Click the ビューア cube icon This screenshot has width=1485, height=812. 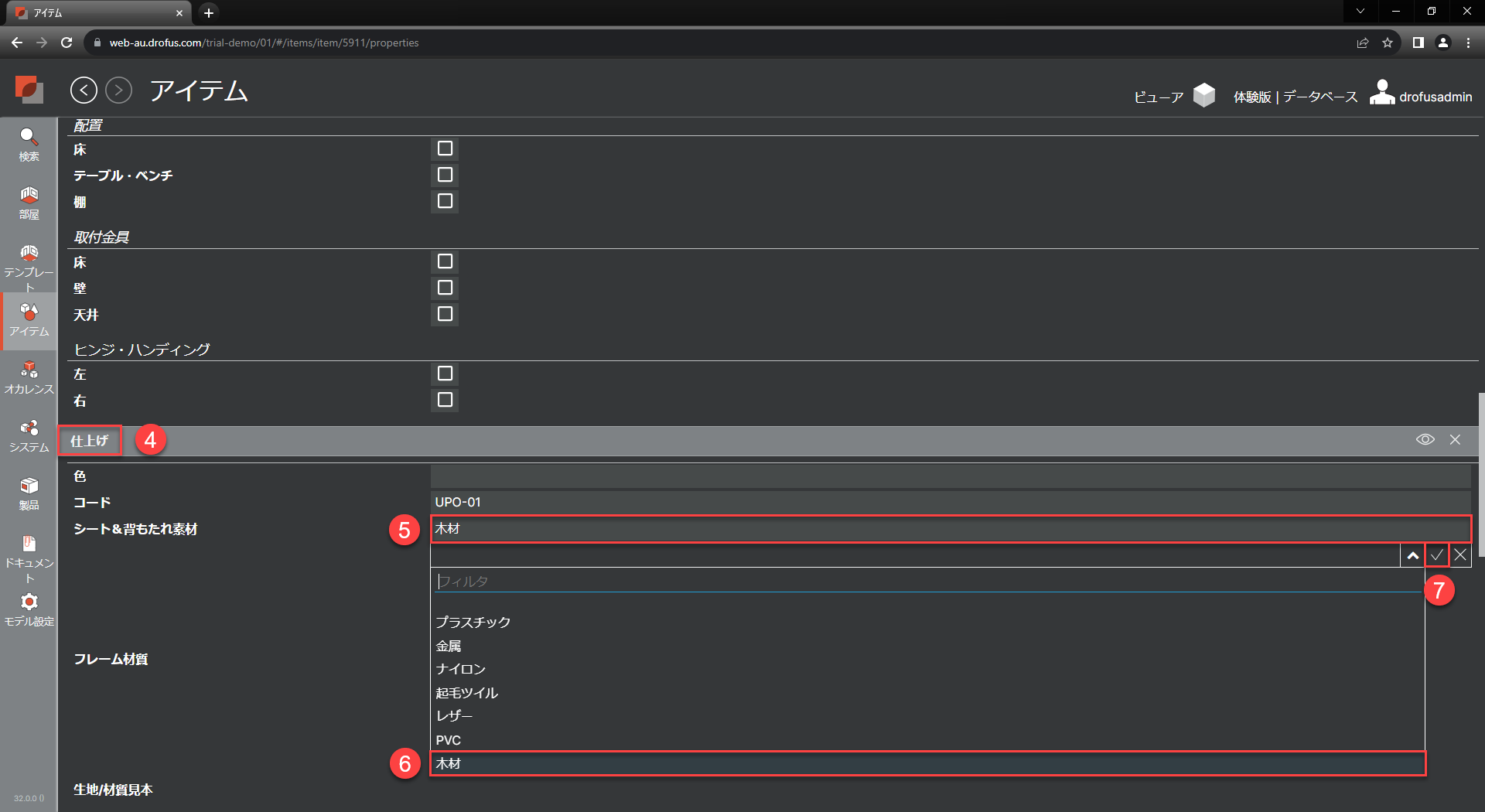click(x=1203, y=96)
